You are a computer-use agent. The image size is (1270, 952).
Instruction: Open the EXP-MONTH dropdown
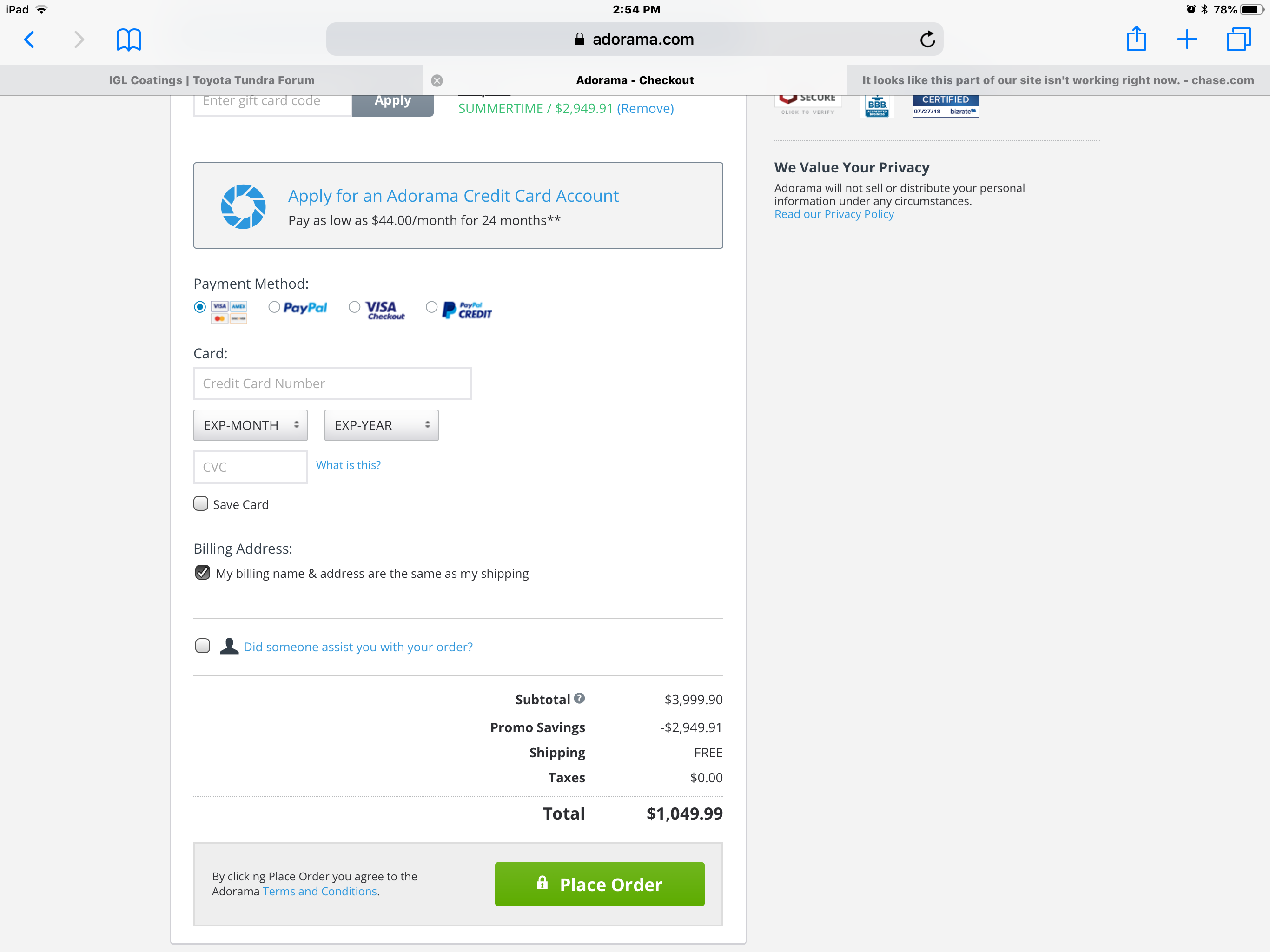(x=250, y=425)
